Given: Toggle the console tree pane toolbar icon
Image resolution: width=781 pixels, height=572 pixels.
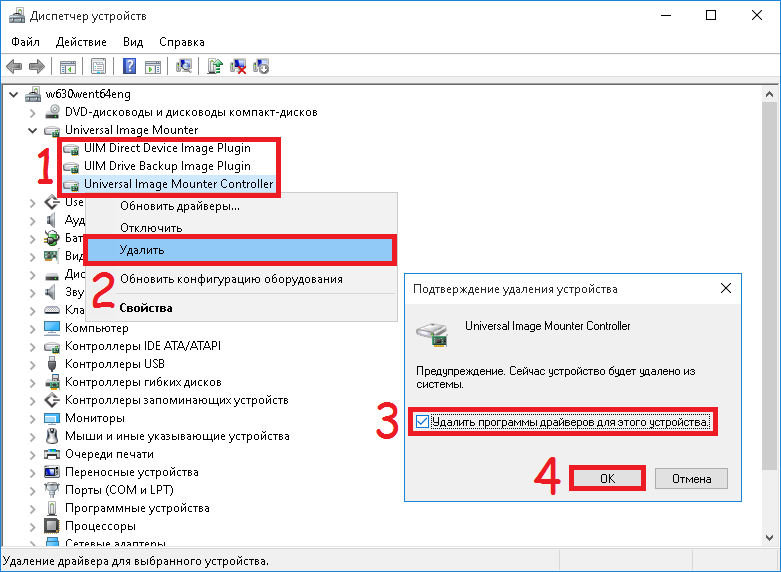Looking at the screenshot, I should (x=68, y=66).
